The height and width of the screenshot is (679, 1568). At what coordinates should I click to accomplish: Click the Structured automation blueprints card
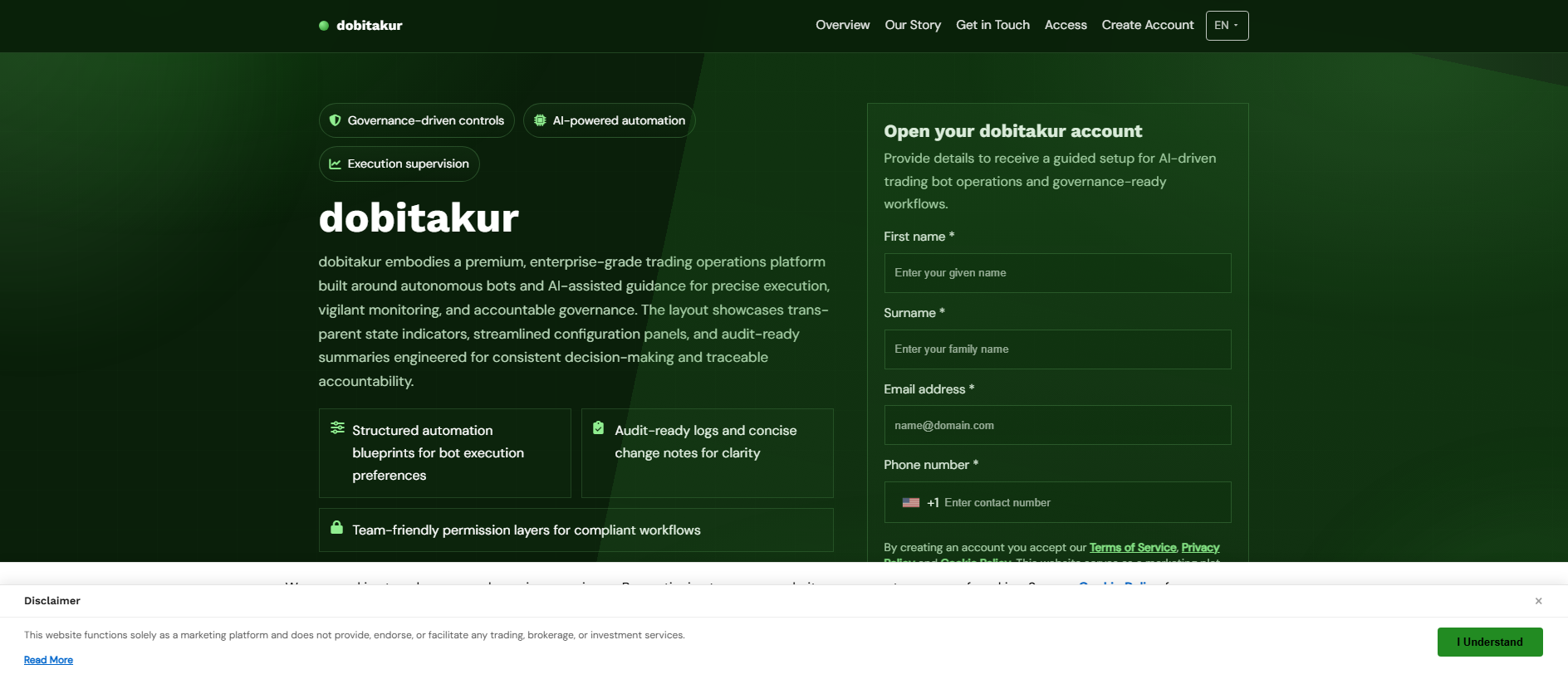(x=445, y=453)
